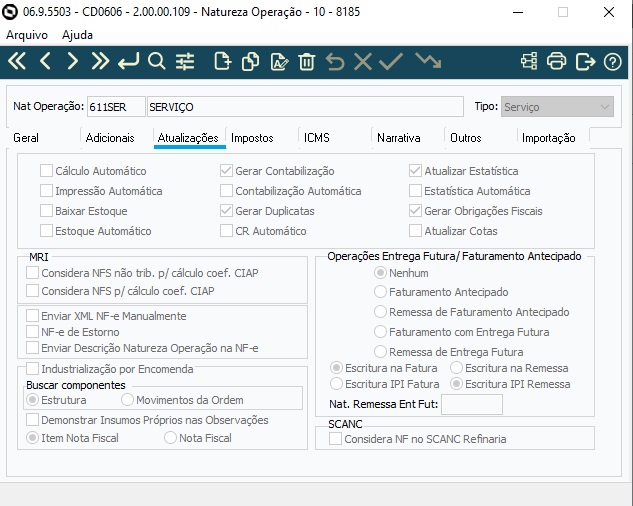This screenshot has height=506, width=633.
Task: Delete record with the trash icon
Action: pyautogui.click(x=306, y=62)
